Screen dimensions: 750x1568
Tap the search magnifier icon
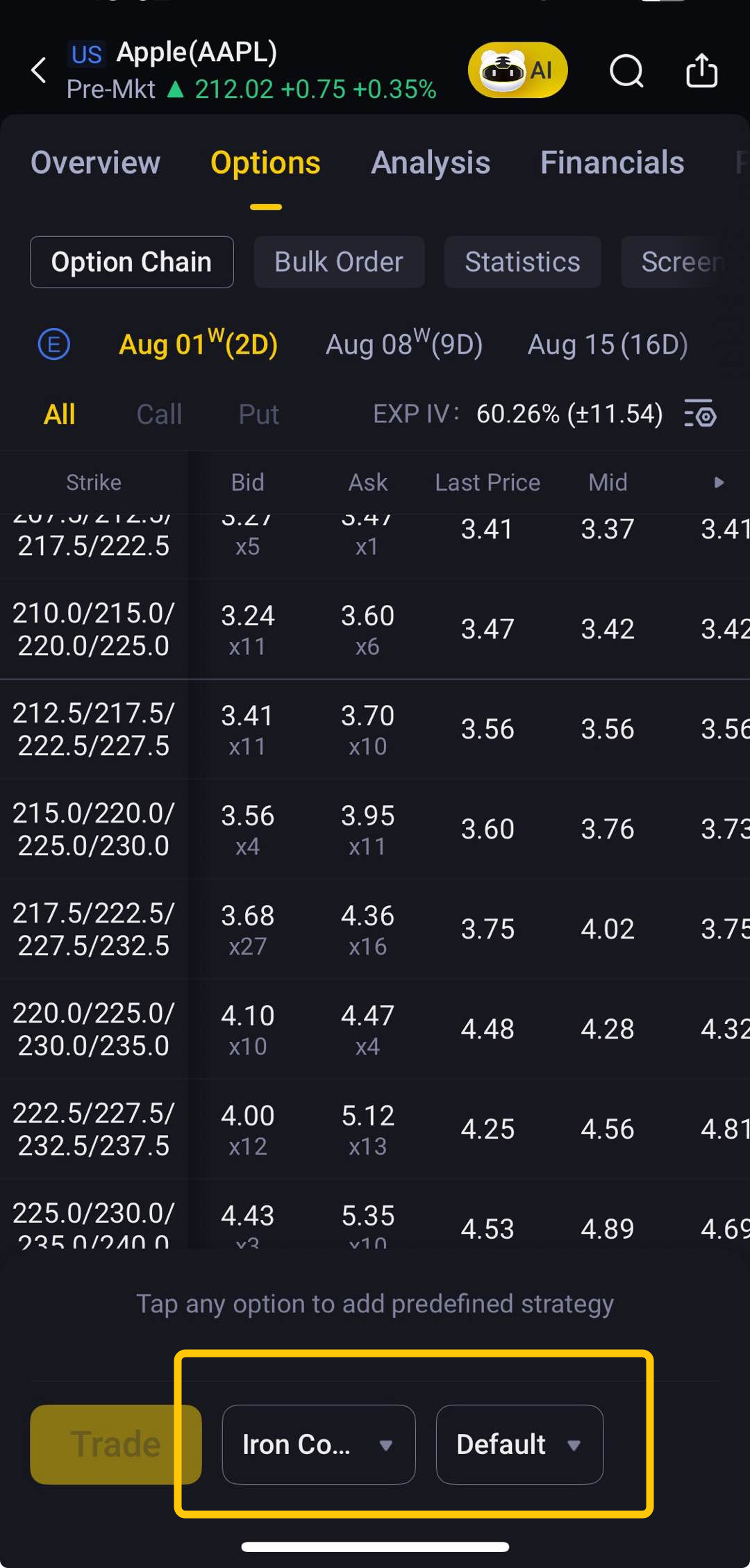[626, 71]
